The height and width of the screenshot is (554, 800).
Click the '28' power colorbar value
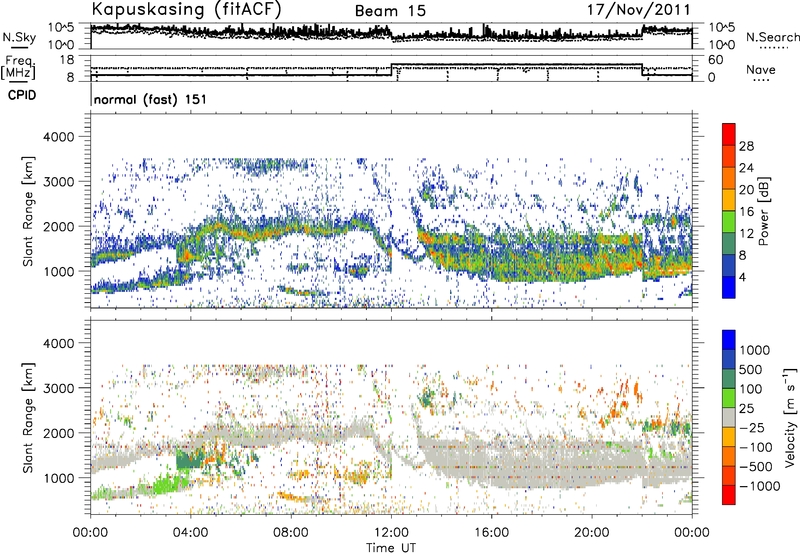(x=746, y=146)
